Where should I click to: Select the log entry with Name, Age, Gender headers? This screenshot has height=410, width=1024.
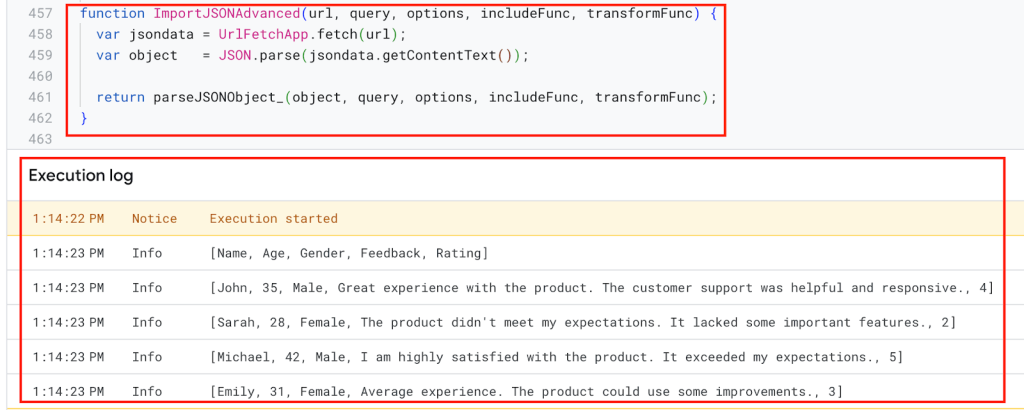point(512,253)
